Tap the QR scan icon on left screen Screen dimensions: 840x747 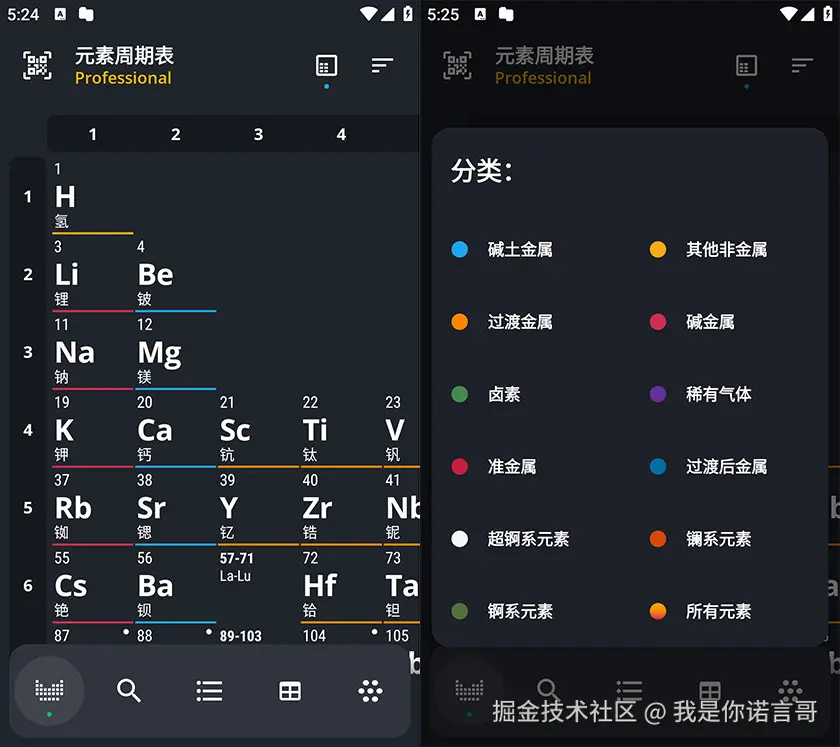tap(38, 65)
